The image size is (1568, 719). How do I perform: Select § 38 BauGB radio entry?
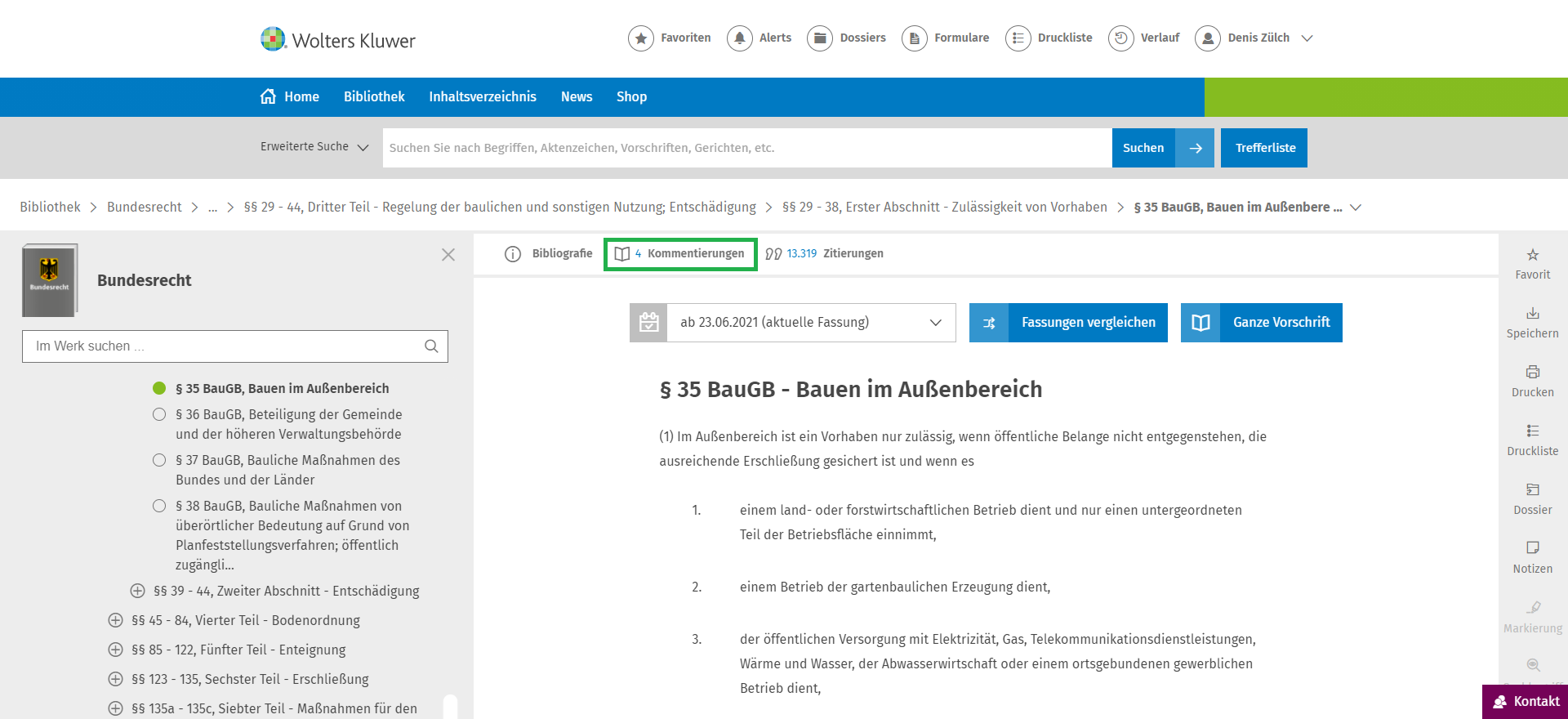coord(159,506)
